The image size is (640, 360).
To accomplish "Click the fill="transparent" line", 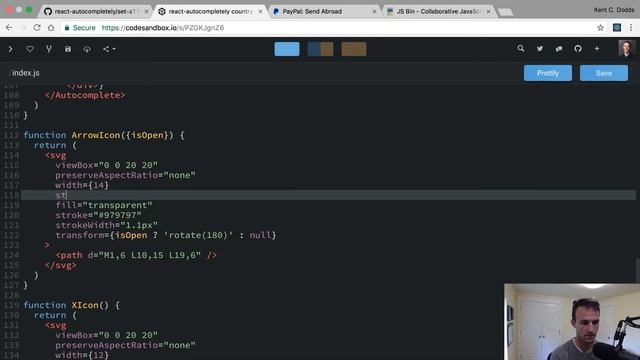I will click(104, 205).
